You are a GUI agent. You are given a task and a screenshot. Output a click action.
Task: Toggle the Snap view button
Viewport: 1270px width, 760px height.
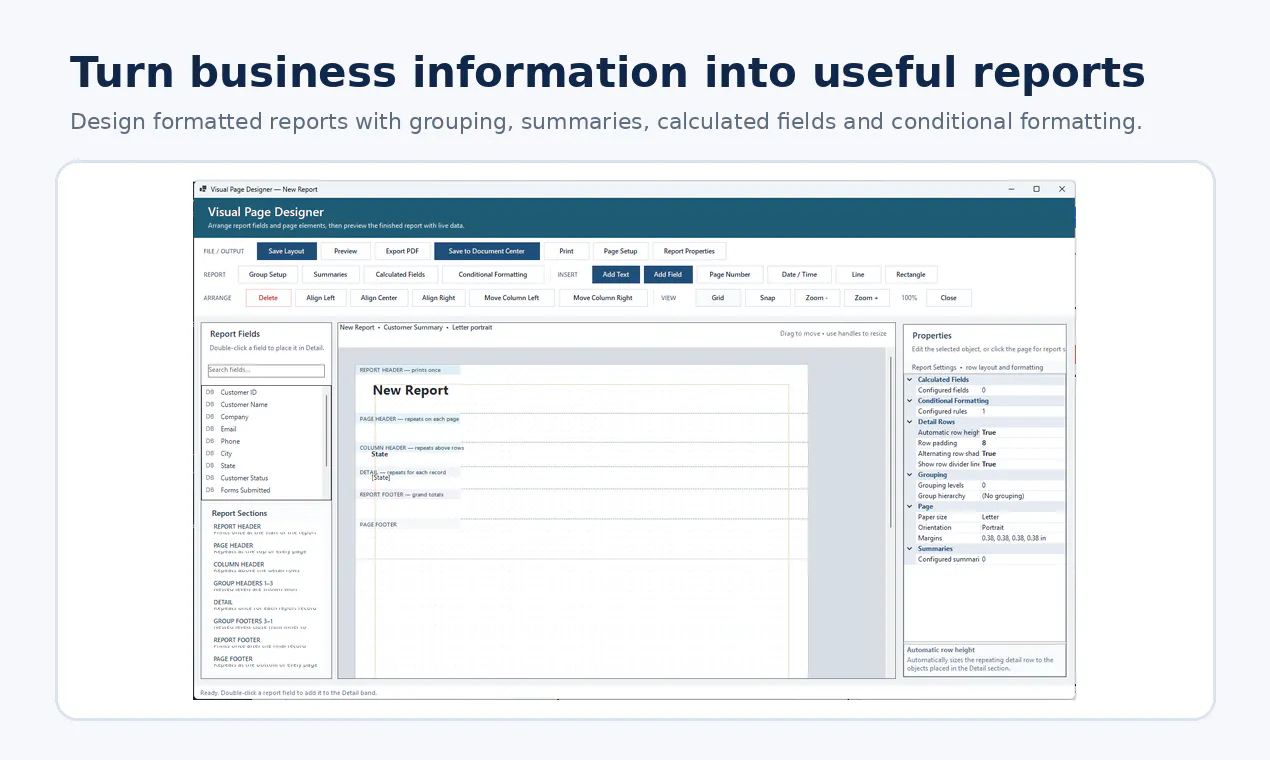coord(767,298)
